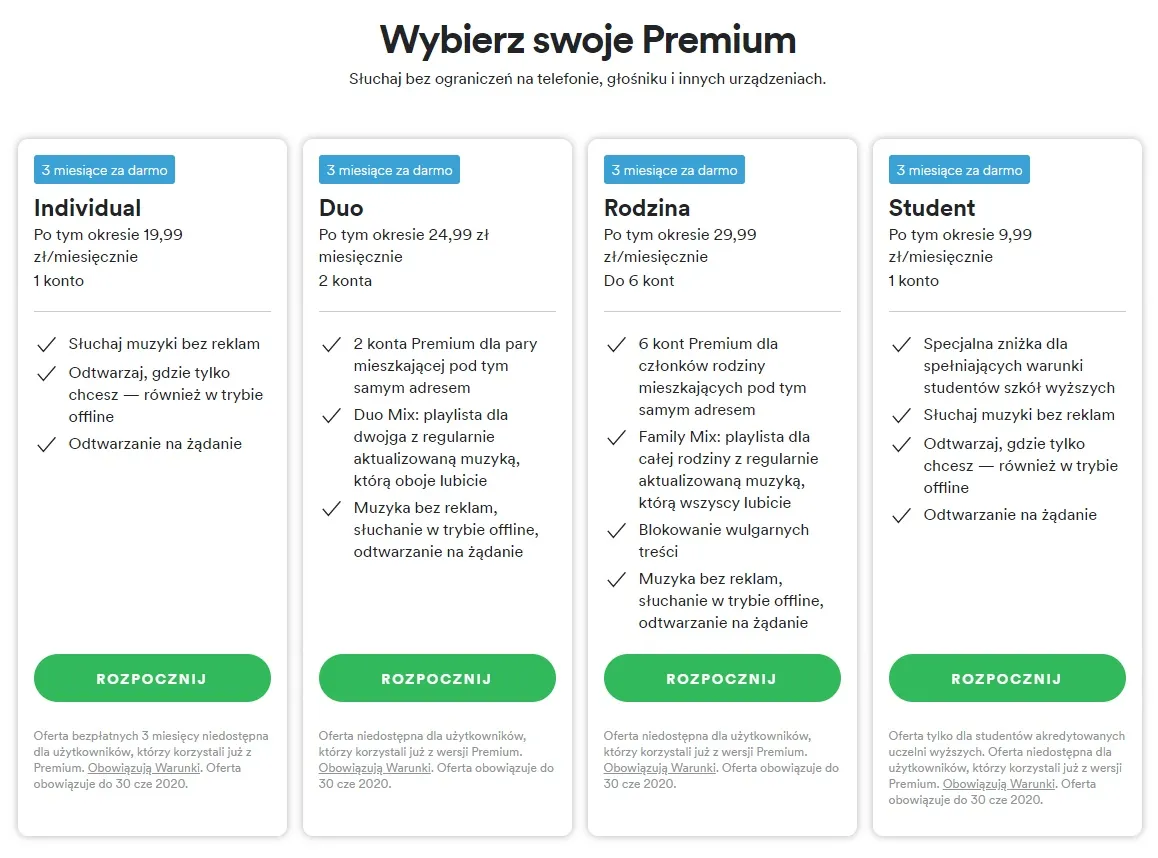Screen dimensions: 1158x858
Task: Click the checkmark beside "Family Mix: playlista" in Rodzina
Action: pos(617,438)
